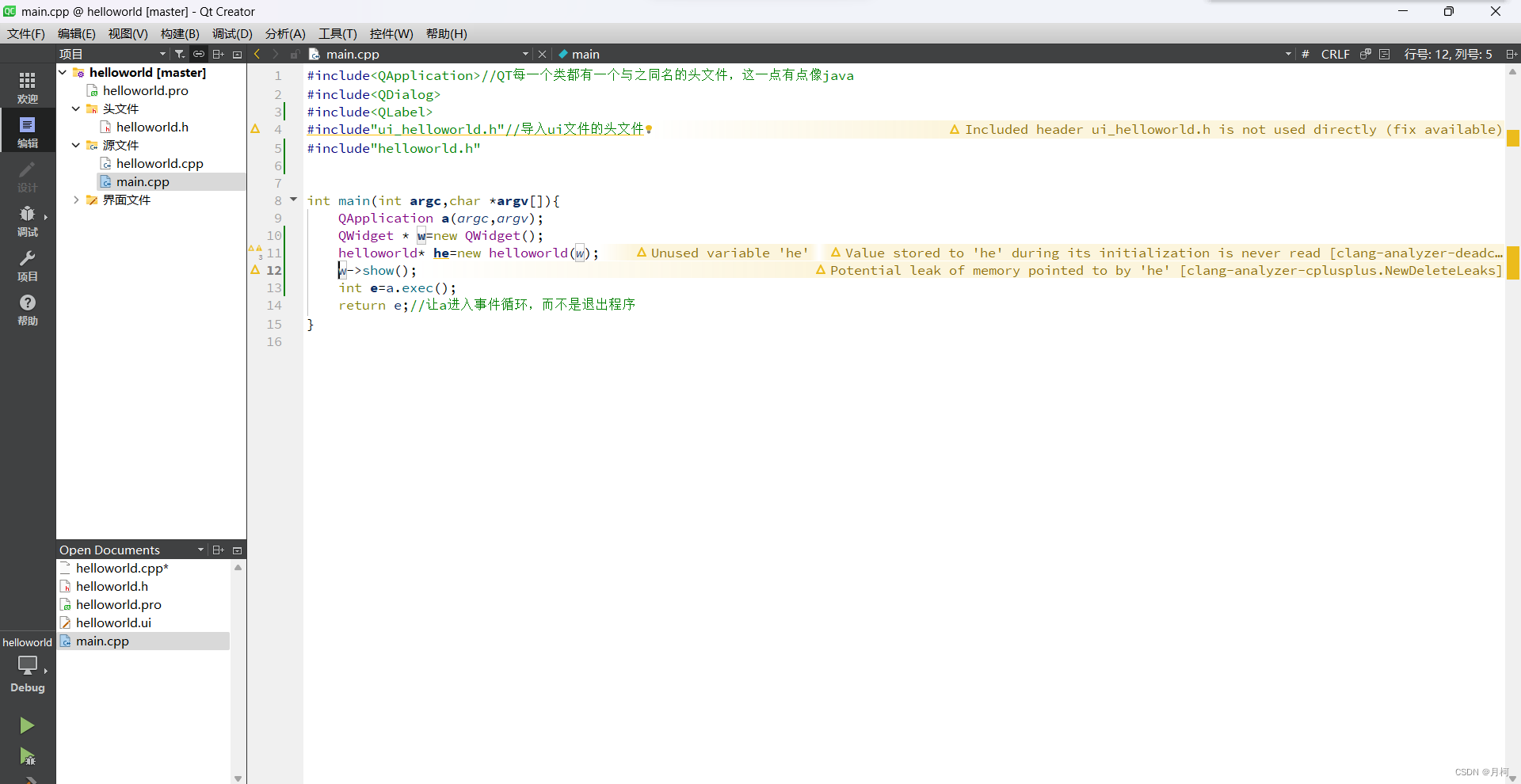Select helloworld.pro in project tree
This screenshot has width=1521, height=784.
click(x=145, y=90)
